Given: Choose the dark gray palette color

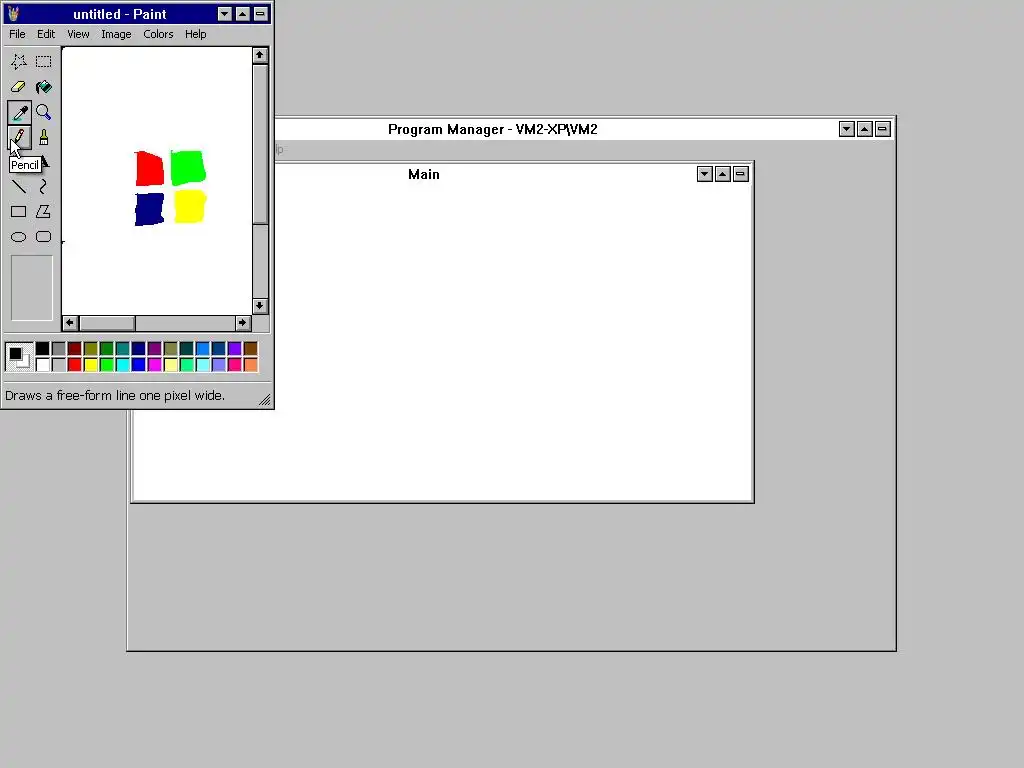Looking at the screenshot, I should (59, 349).
